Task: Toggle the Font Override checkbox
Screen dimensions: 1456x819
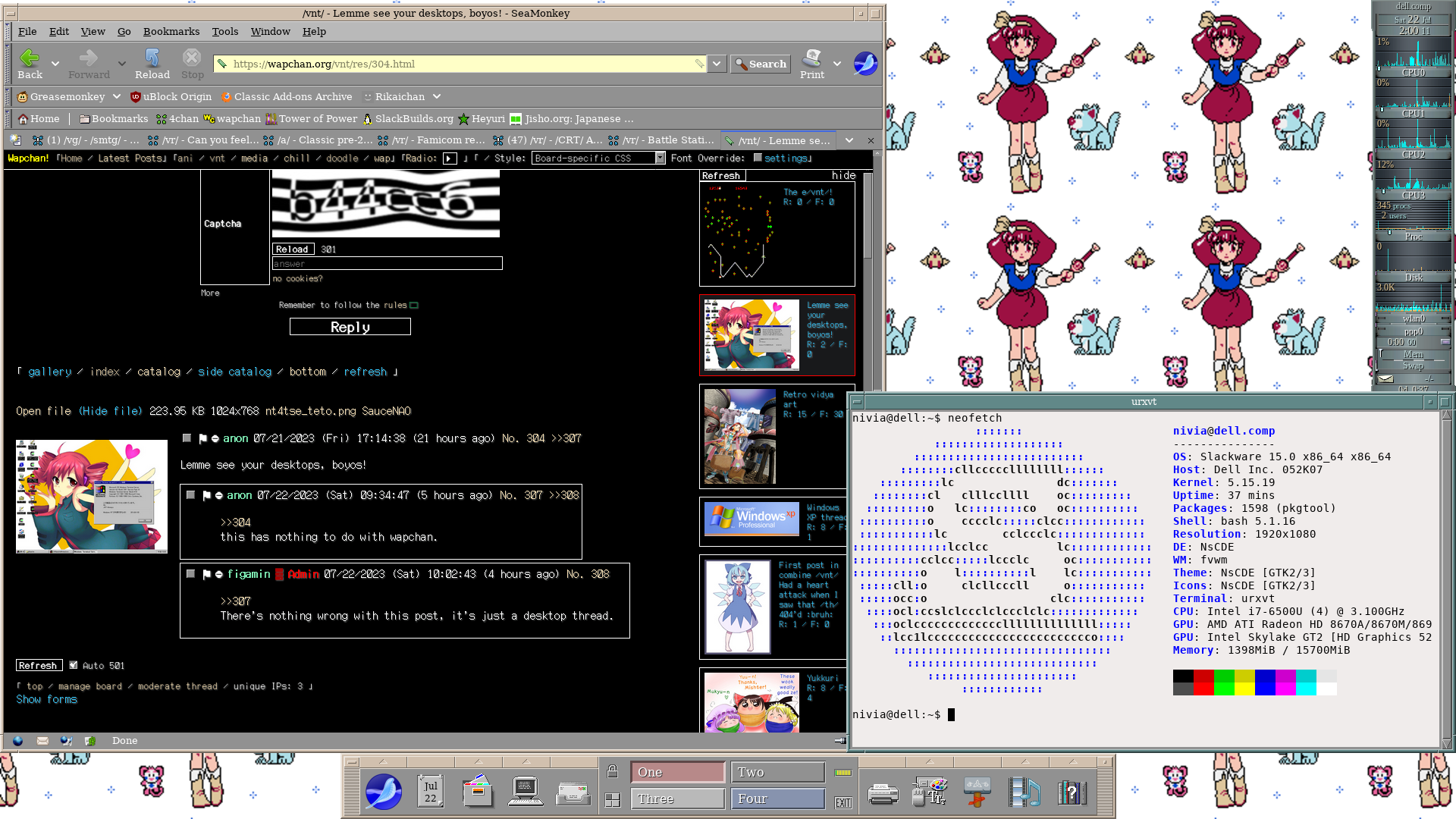Action: click(x=757, y=158)
